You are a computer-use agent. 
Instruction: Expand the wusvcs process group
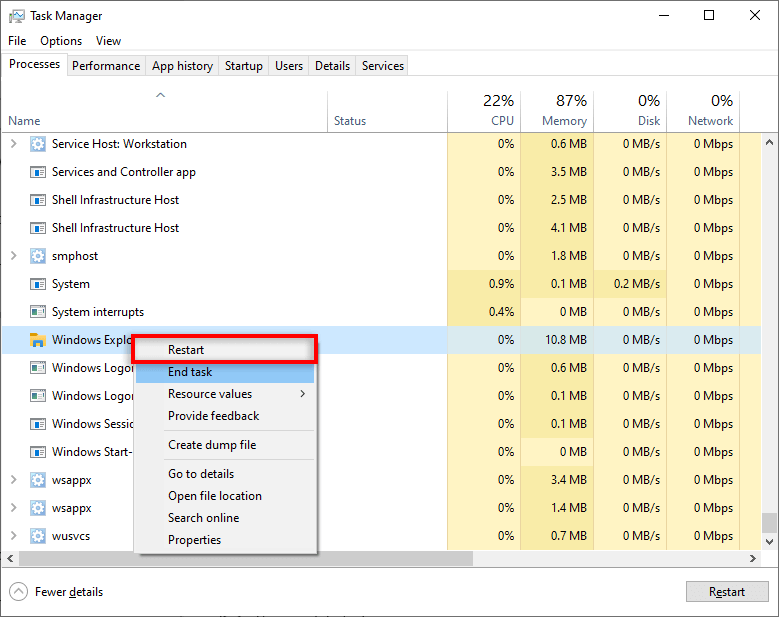tap(14, 536)
